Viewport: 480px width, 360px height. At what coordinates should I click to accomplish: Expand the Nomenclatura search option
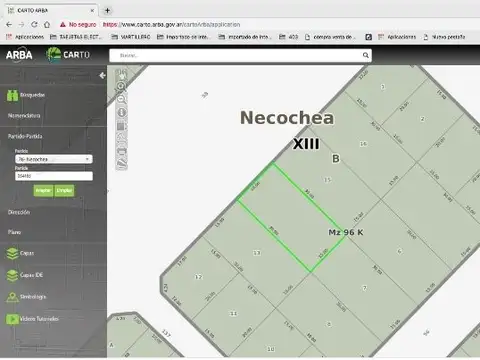(24, 116)
